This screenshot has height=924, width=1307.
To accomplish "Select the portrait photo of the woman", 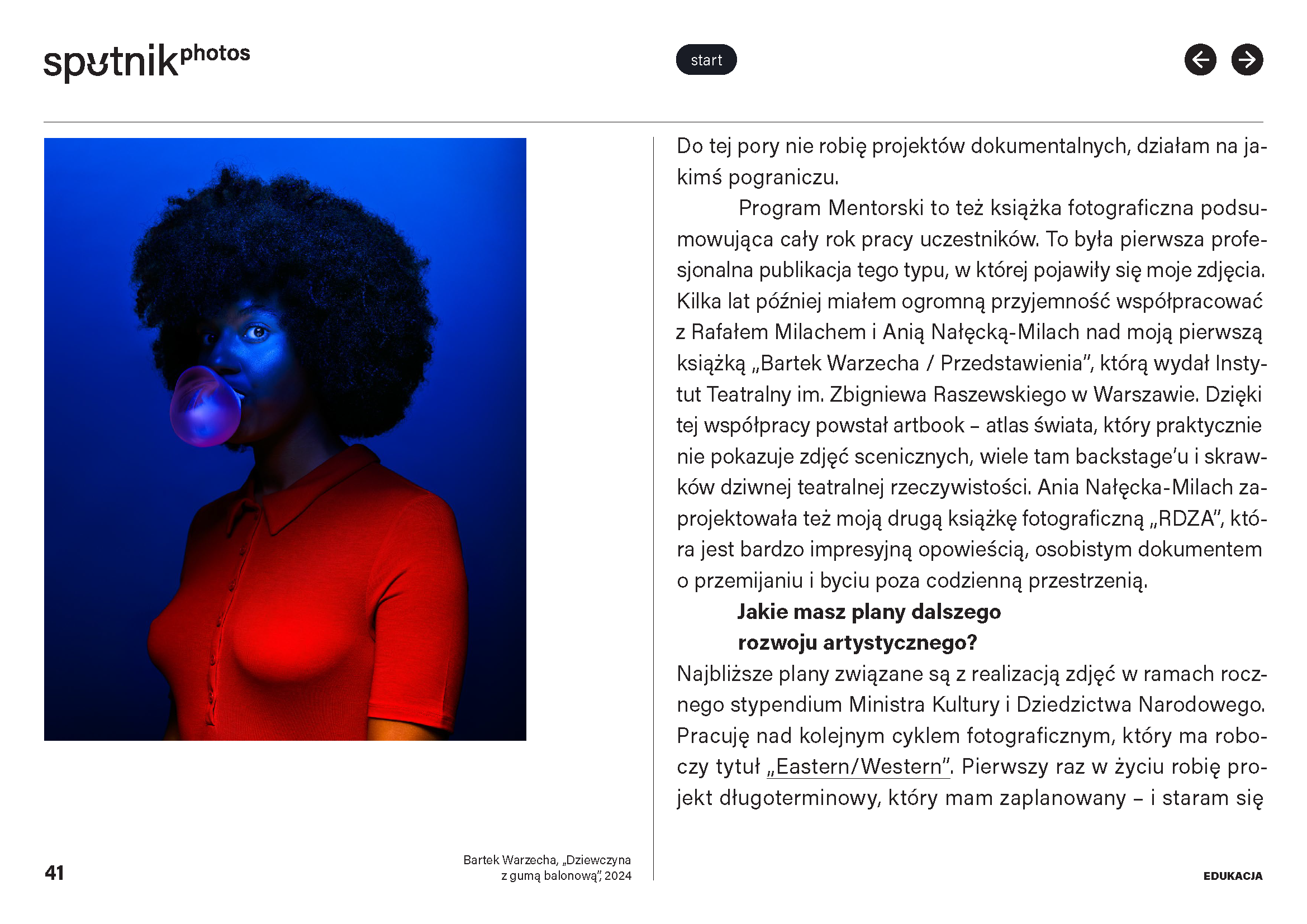I will pyautogui.click(x=285, y=439).
